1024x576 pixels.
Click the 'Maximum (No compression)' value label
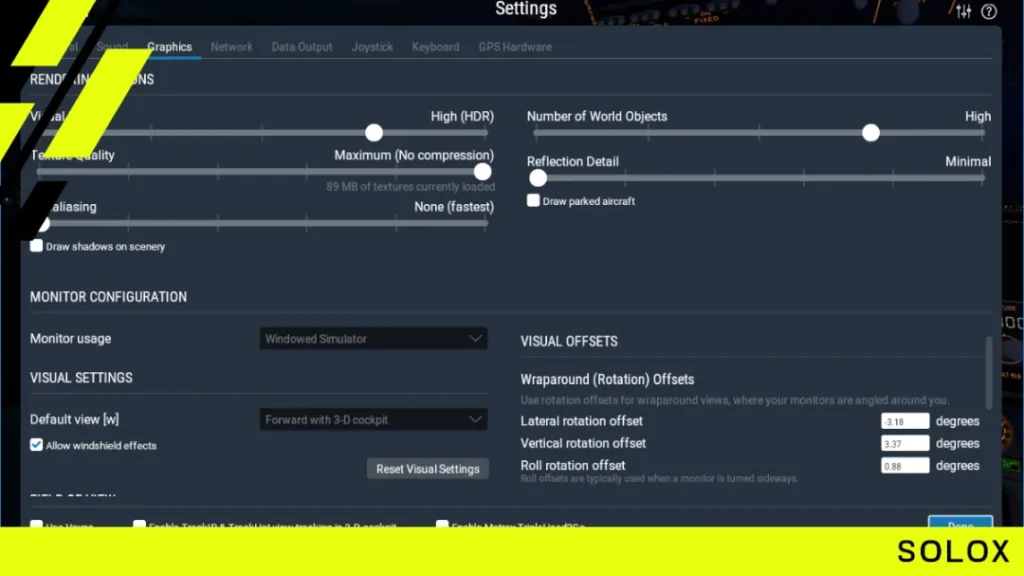(414, 155)
